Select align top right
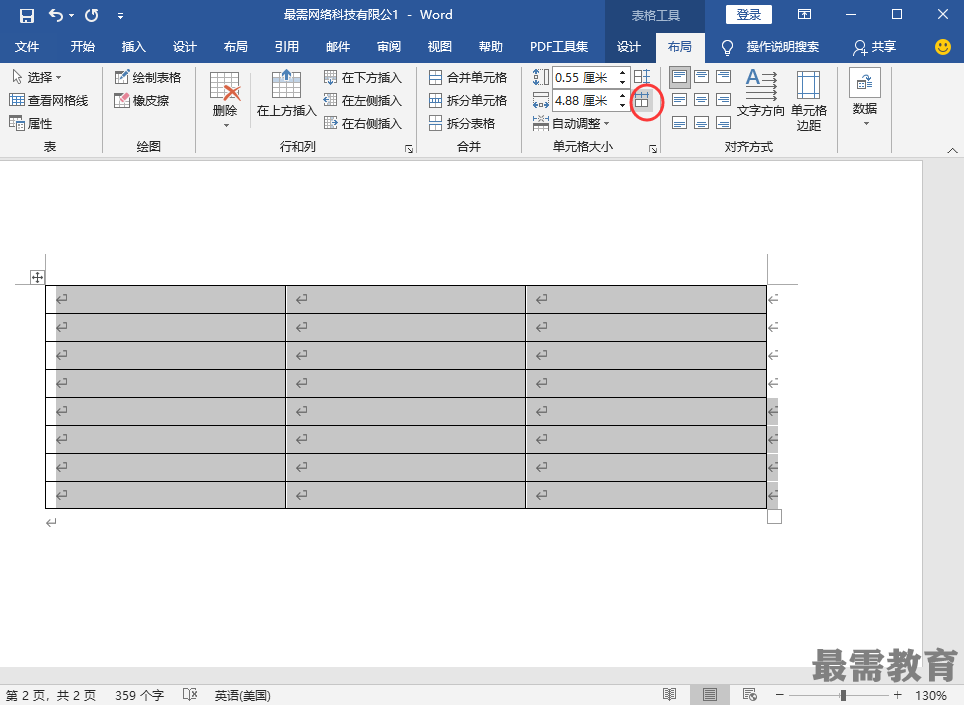 tap(724, 76)
